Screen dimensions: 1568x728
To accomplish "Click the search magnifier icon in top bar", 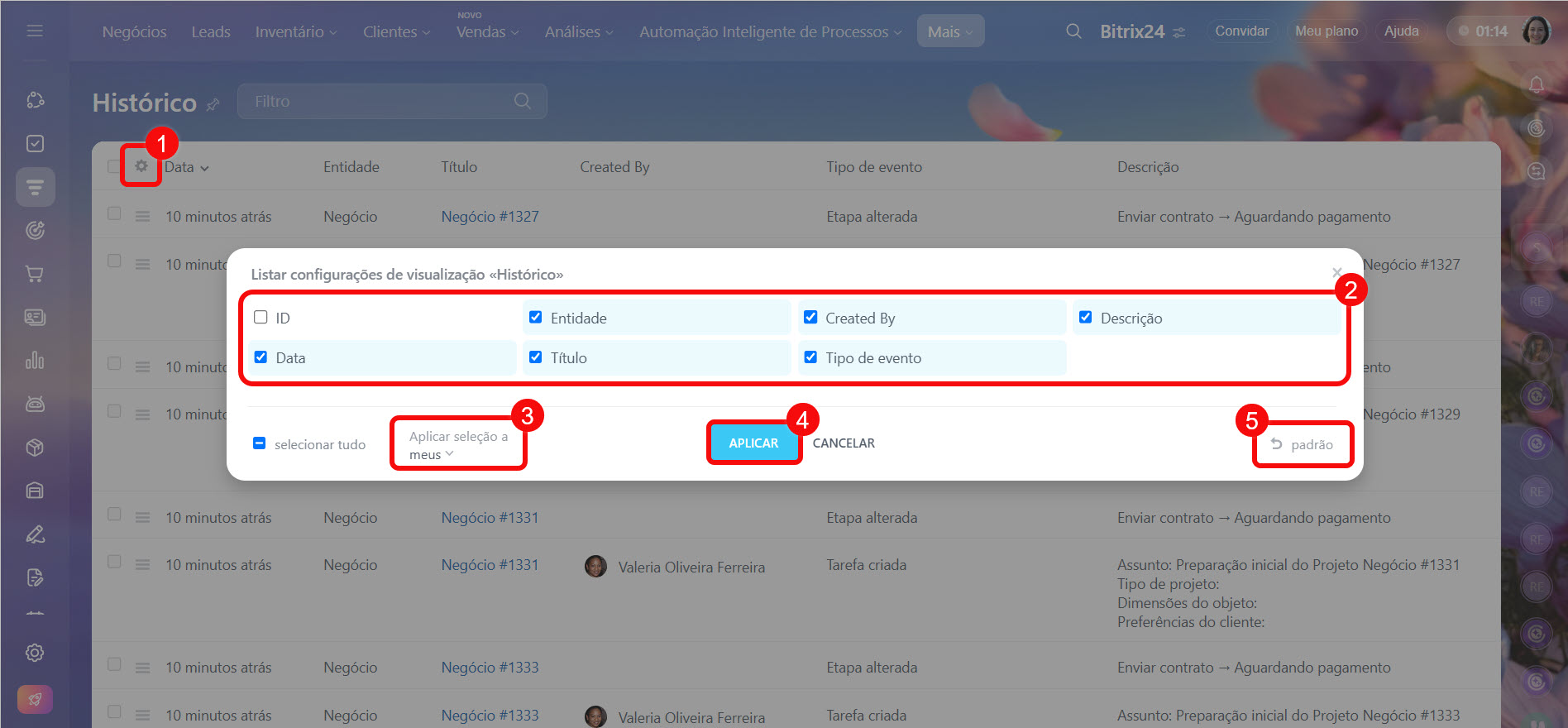I will click(1073, 31).
